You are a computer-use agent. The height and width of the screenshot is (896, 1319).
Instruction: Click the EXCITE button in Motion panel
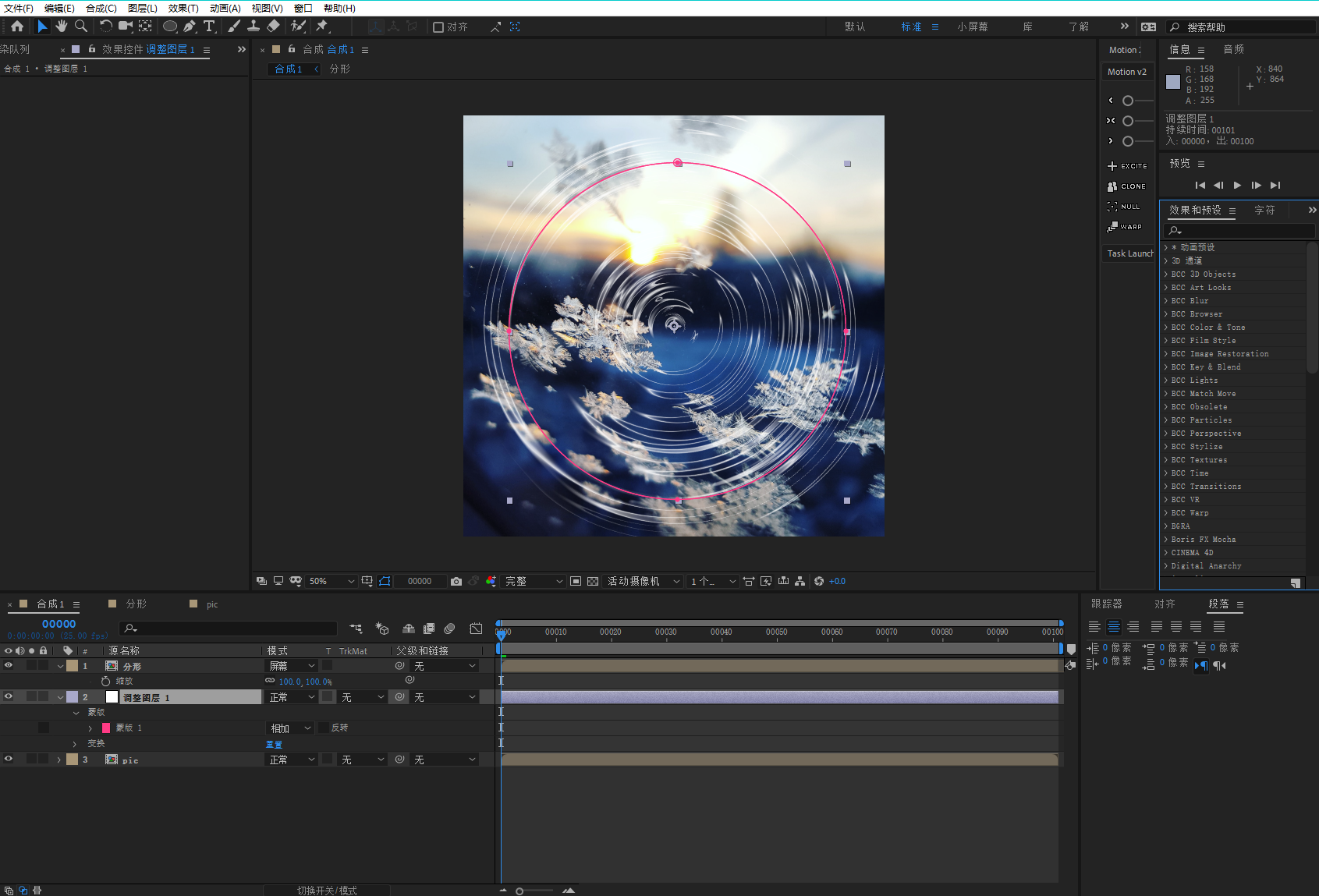pyautogui.click(x=1127, y=166)
